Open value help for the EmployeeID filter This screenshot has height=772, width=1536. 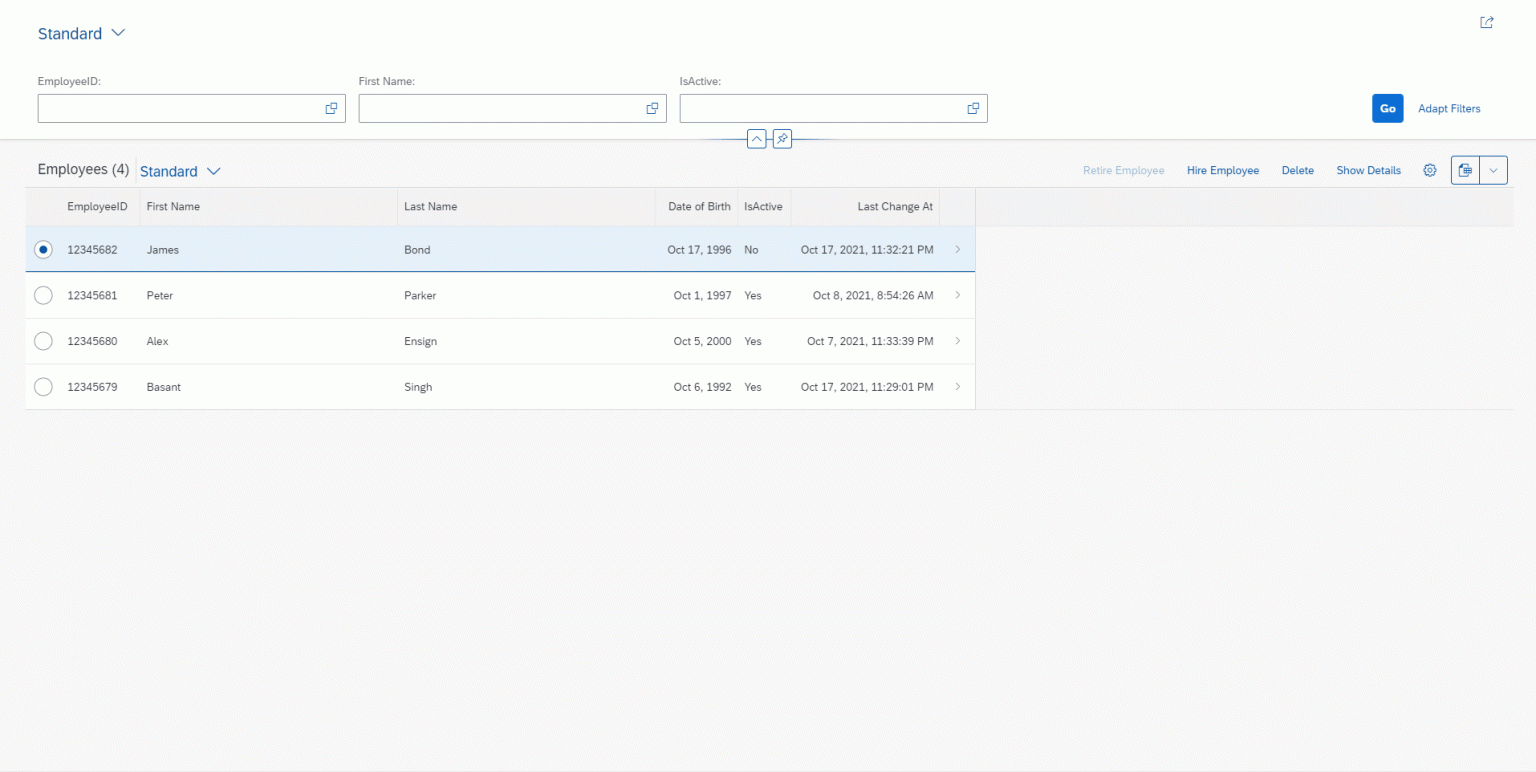coord(331,108)
